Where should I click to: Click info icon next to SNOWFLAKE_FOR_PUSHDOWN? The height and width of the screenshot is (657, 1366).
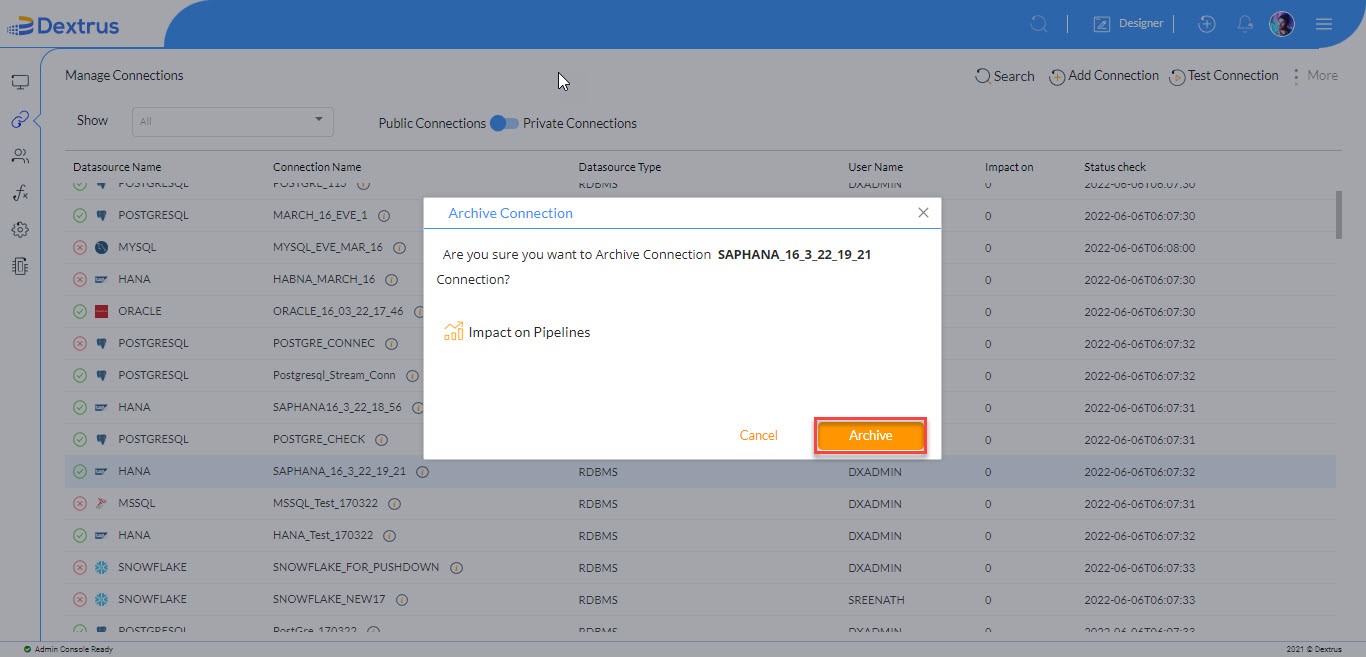pyautogui.click(x=456, y=568)
